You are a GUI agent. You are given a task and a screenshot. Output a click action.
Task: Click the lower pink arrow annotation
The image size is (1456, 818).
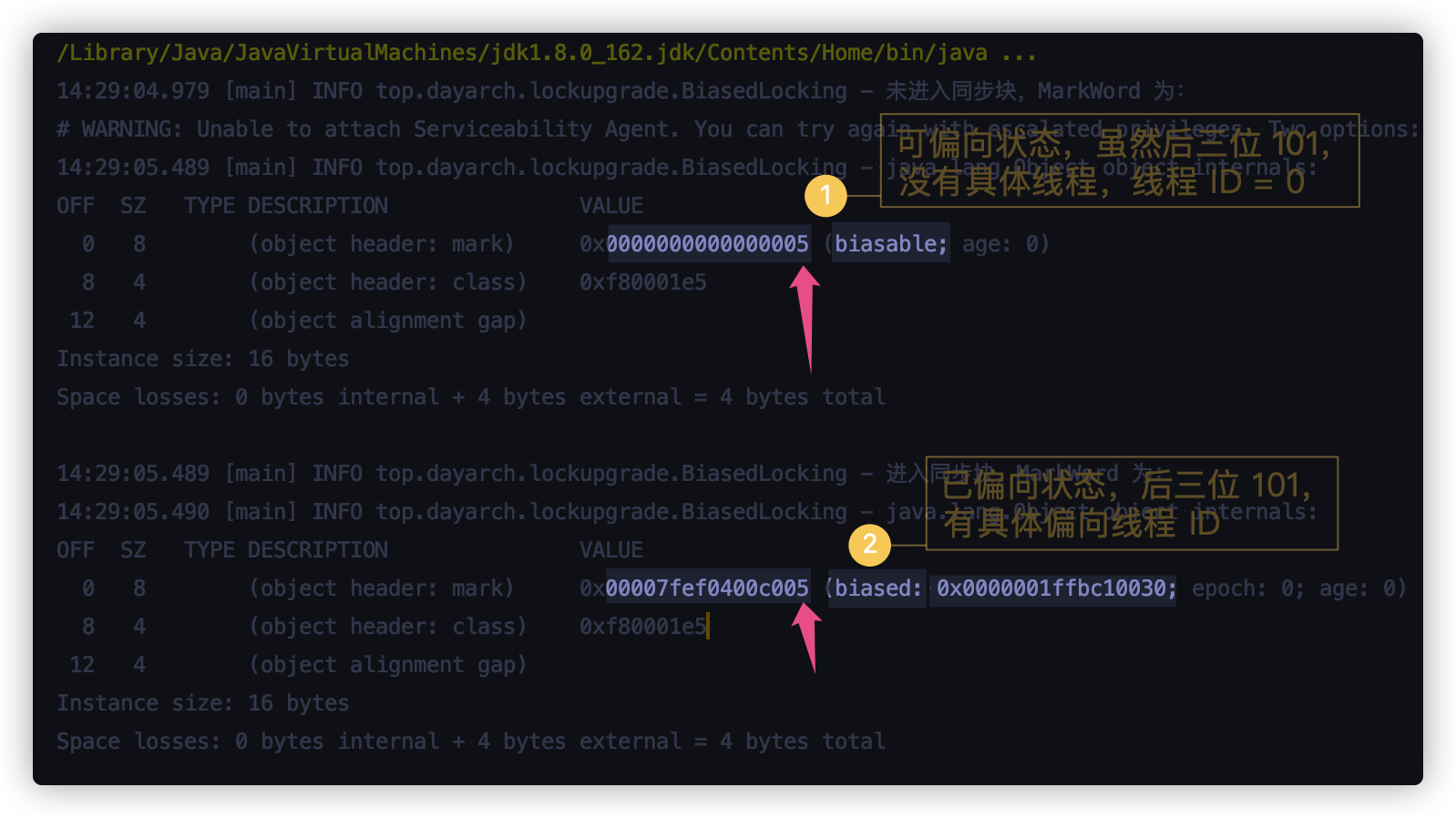click(807, 636)
